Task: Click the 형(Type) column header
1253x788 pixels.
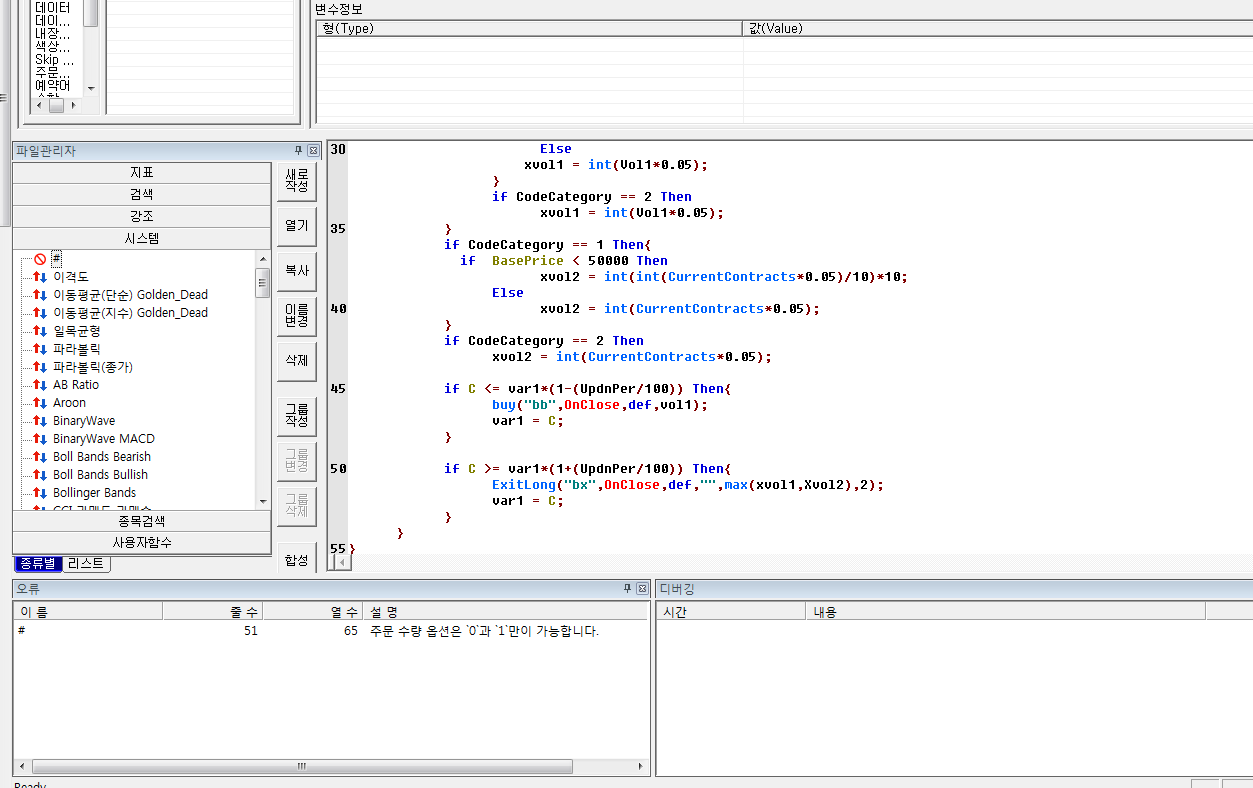Action: coord(530,28)
